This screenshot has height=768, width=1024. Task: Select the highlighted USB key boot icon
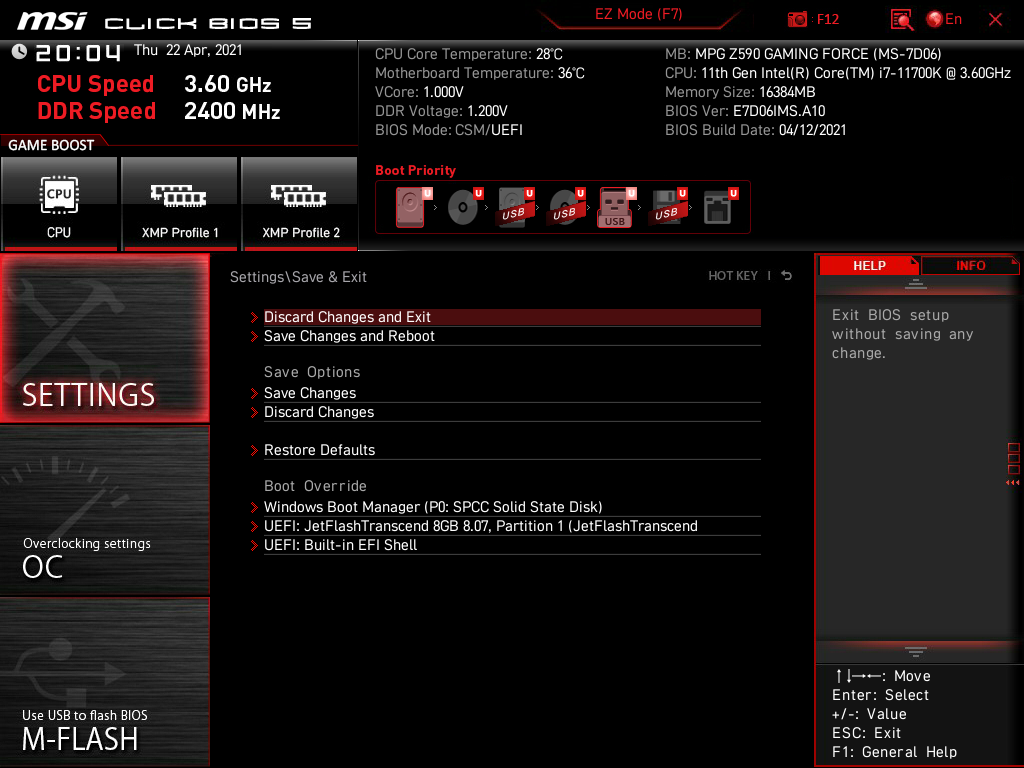pyautogui.click(x=616, y=208)
